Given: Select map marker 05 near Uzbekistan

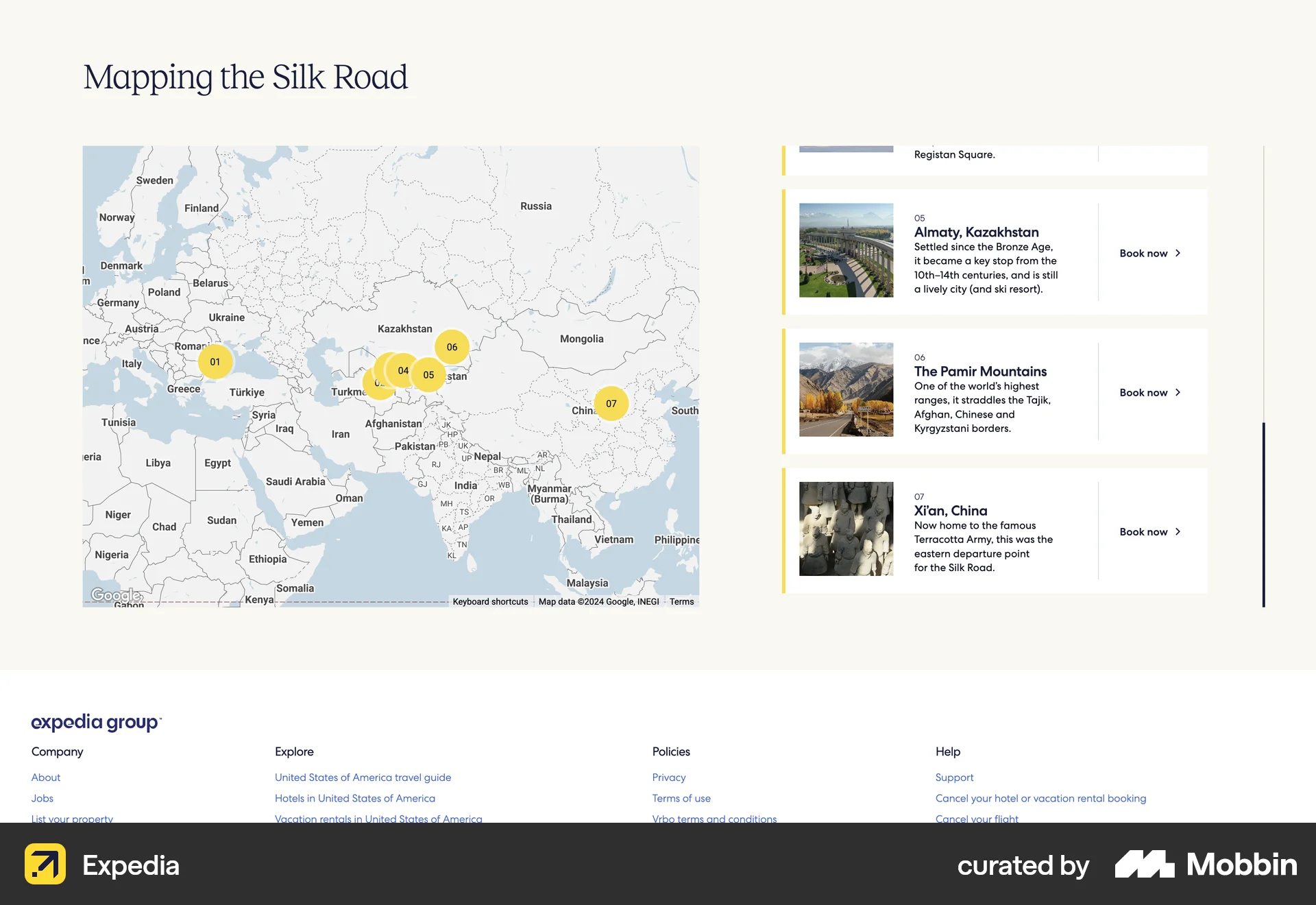Looking at the screenshot, I should (428, 375).
